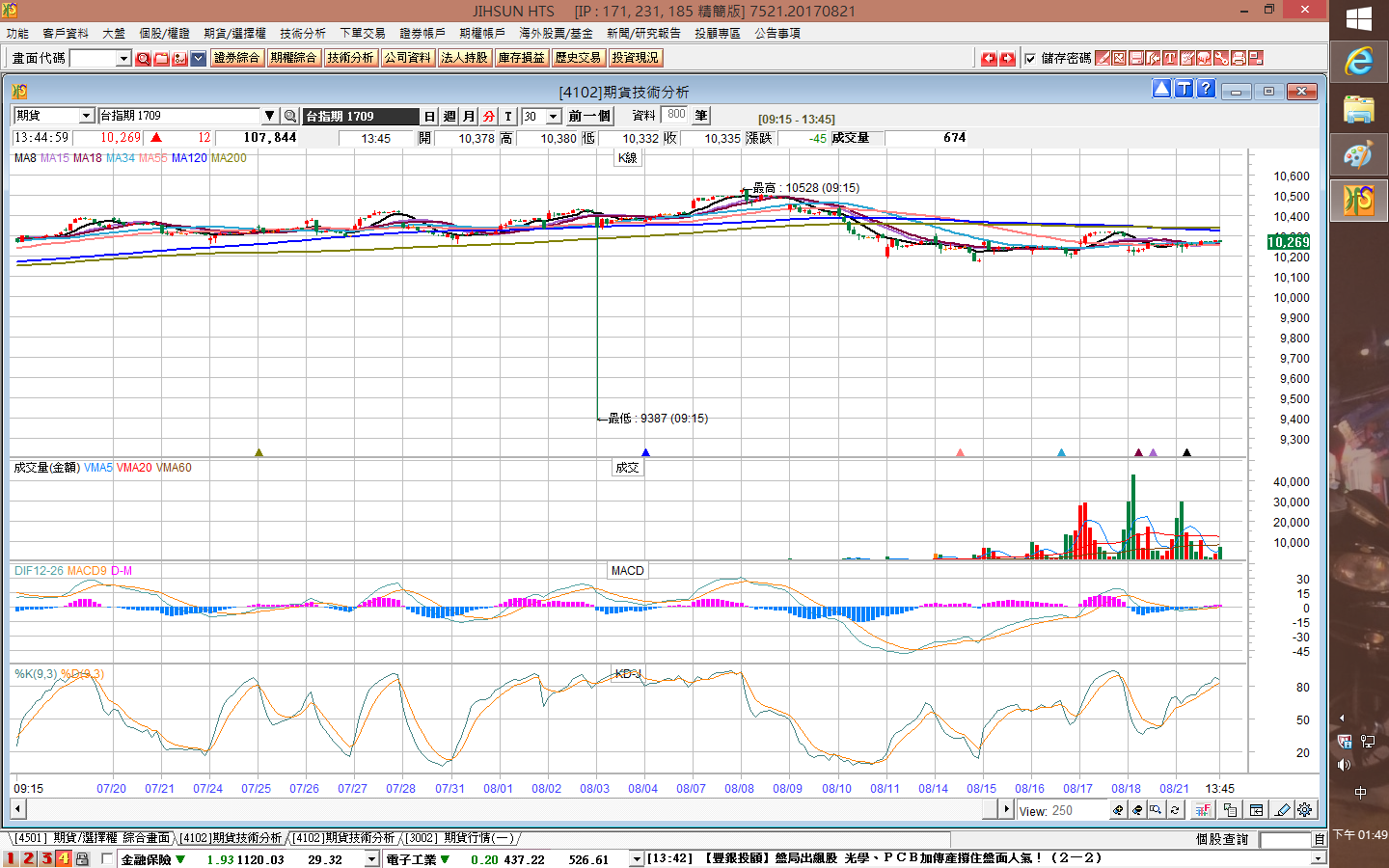The height and width of the screenshot is (868, 1389).
Task: Click the 庫存損益 button
Action: (x=522, y=58)
